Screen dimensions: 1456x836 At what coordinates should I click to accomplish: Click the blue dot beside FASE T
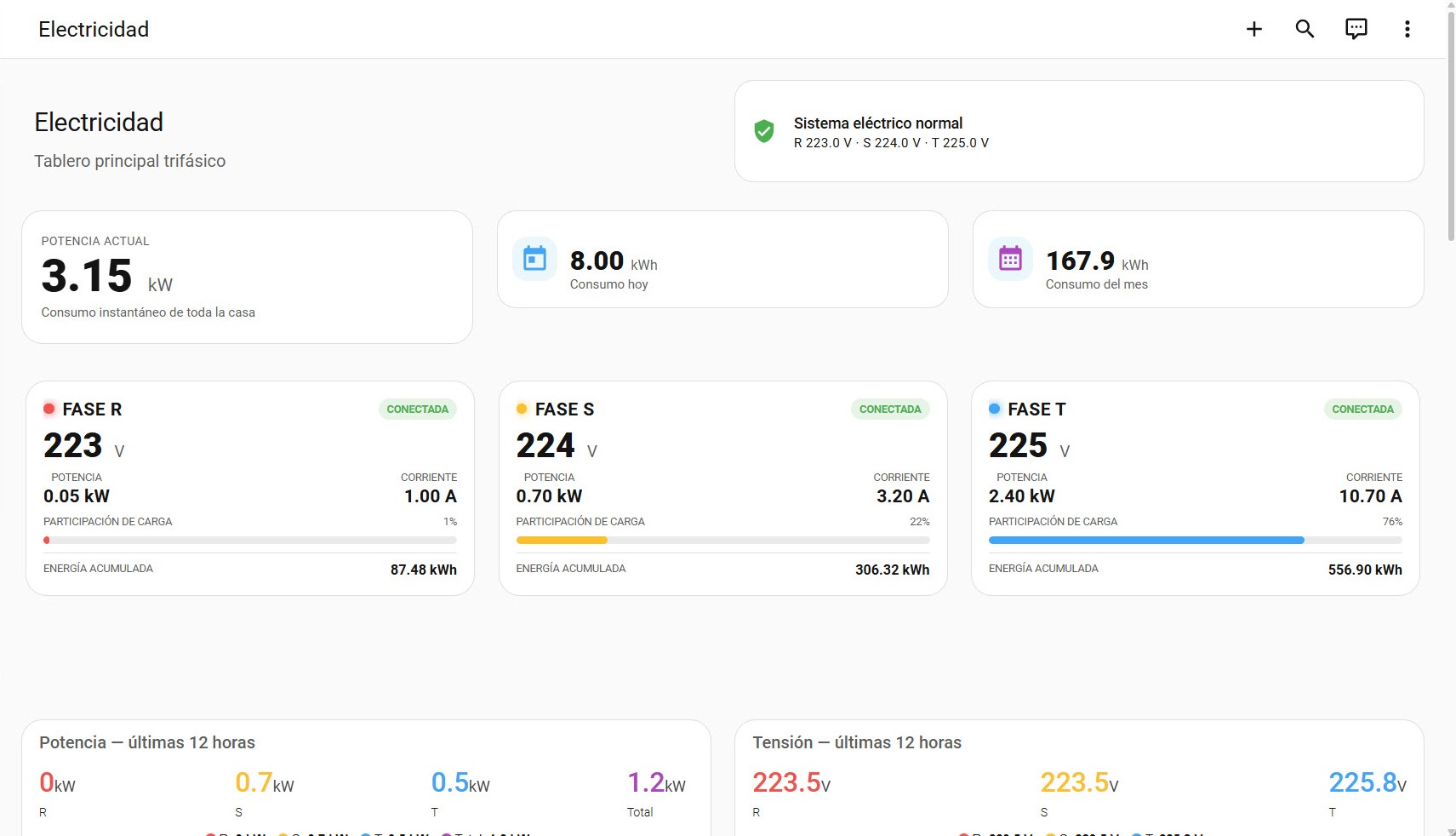[x=994, y=409]
